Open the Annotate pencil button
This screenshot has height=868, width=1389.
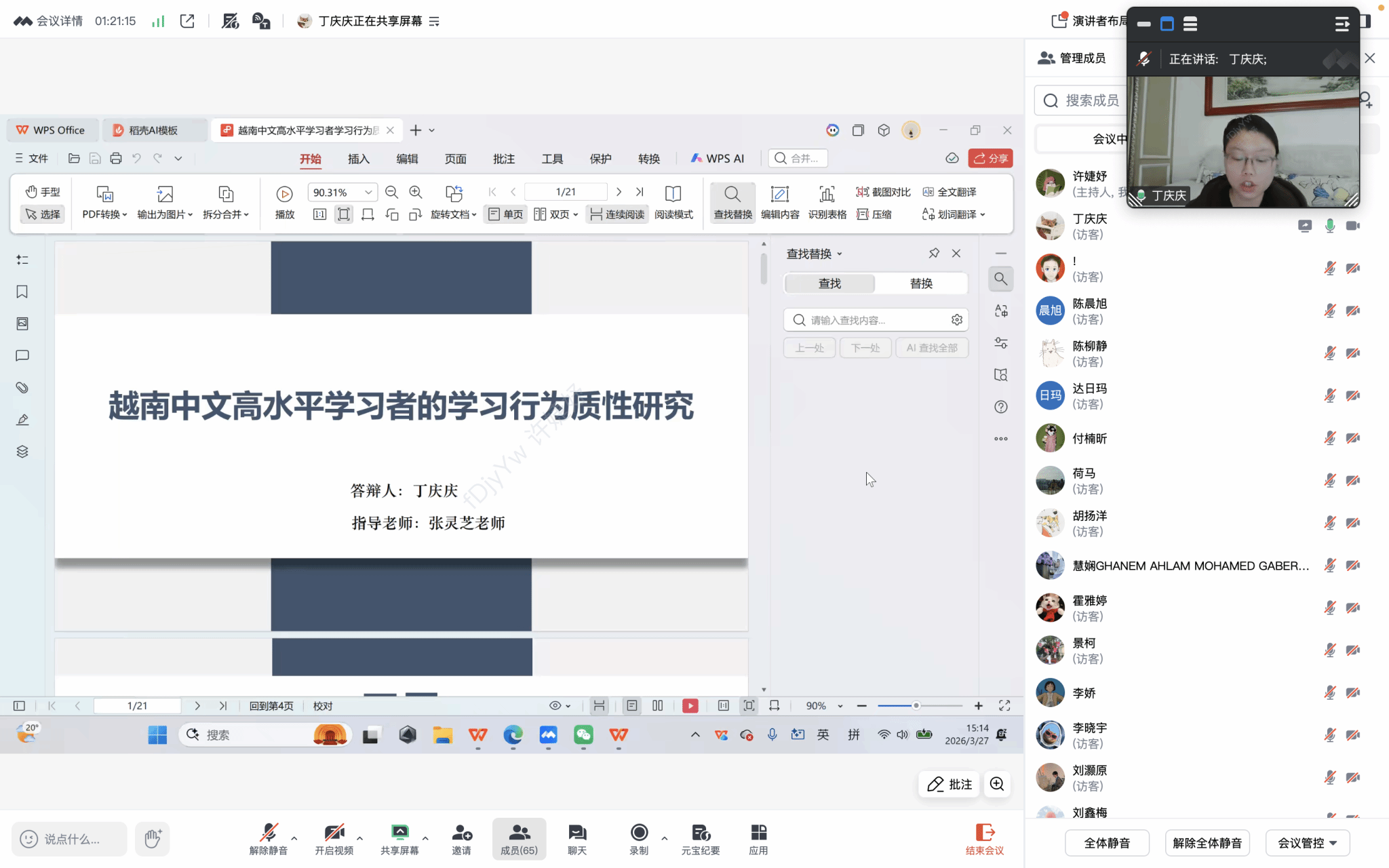coord(950,785)
